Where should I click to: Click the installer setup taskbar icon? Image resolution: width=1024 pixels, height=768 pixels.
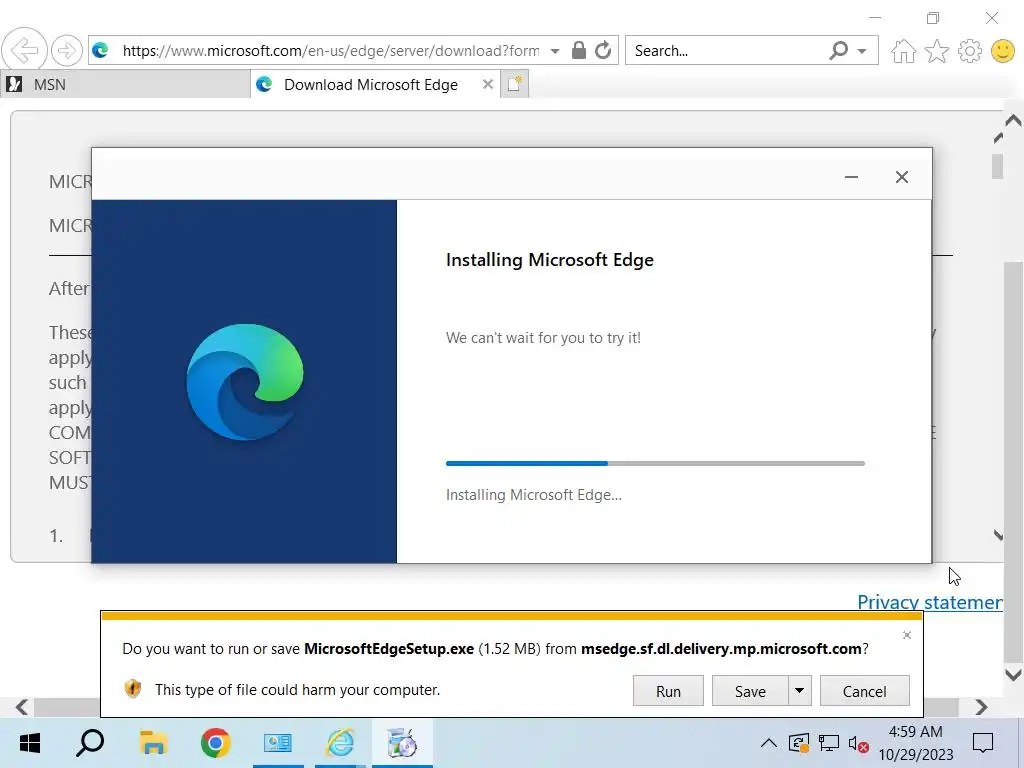(402, 743)
